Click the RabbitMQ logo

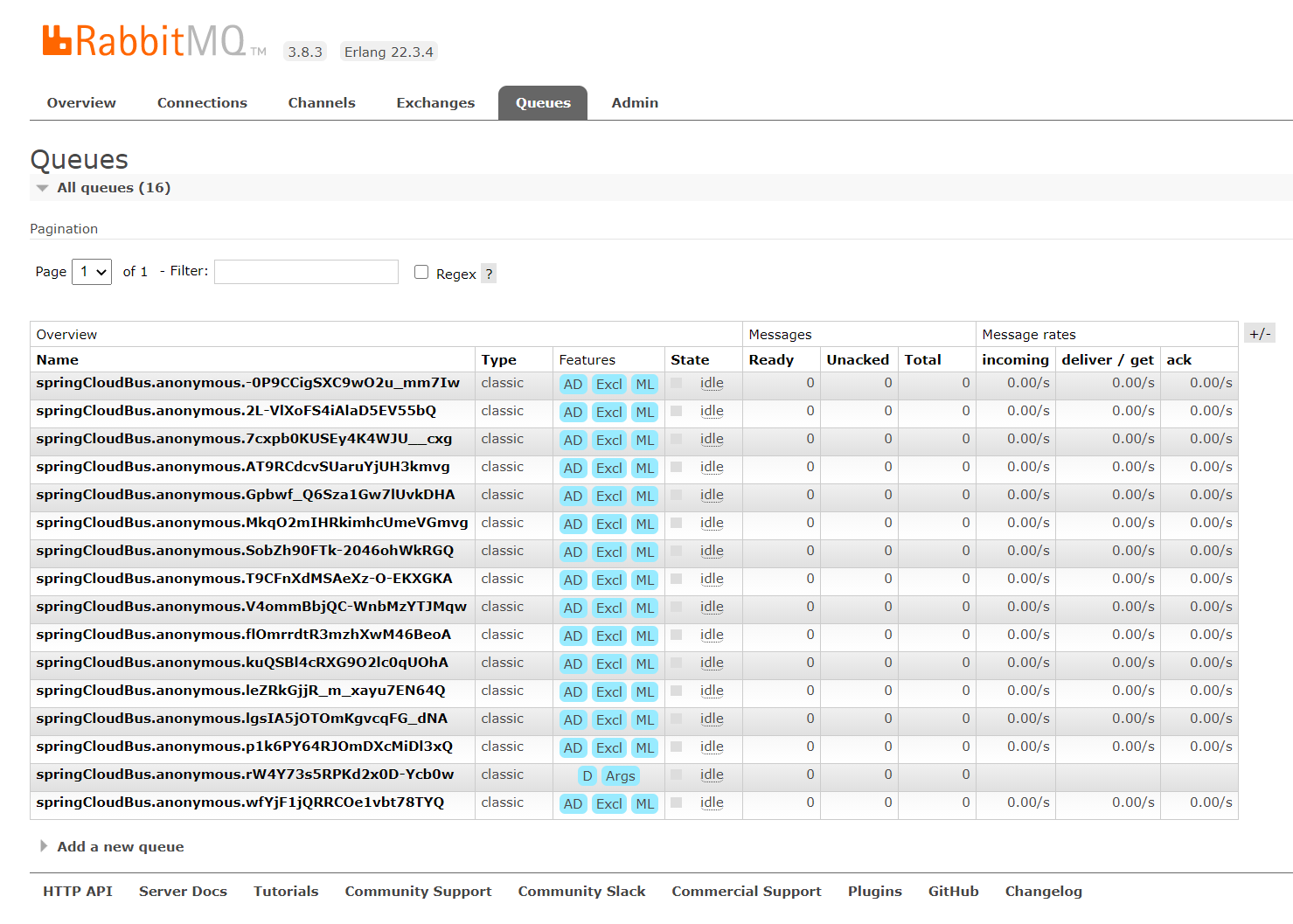[154, 41]
